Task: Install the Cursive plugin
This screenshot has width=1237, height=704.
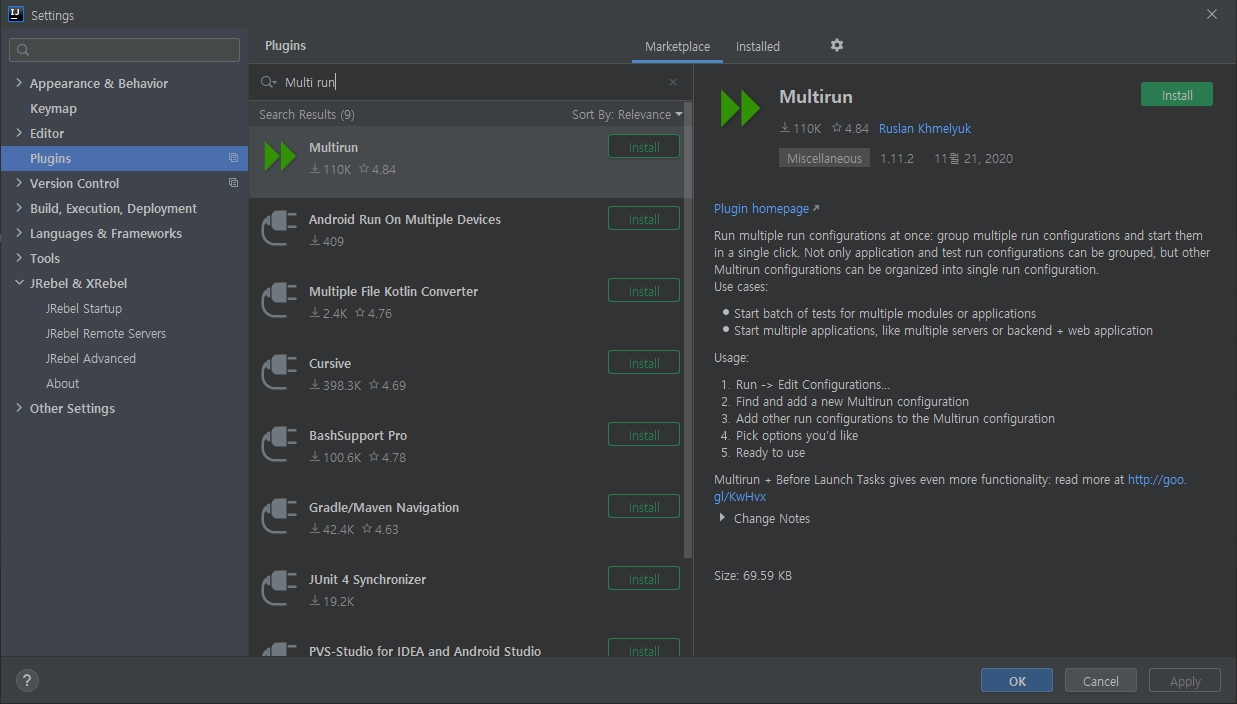Action: pos(644,363)
